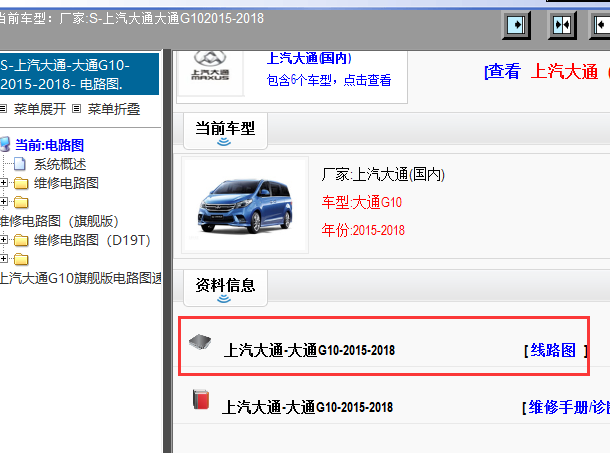The height and width of the screenshot is (453, 610).
Task: Expand the 上汽大通G10旗舰版电路图 tree node
Action: coord(4,258)
